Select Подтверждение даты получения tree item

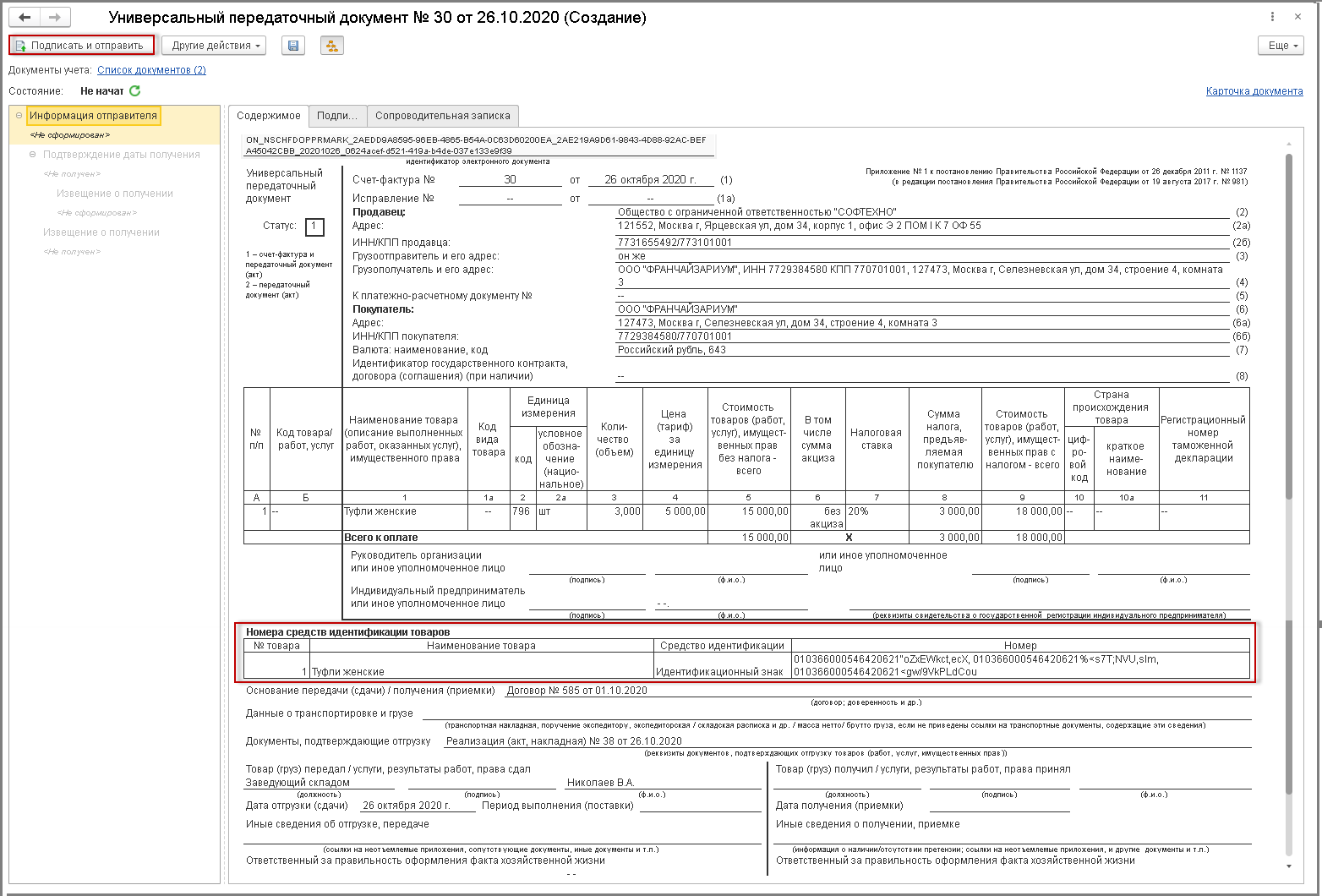pyautogui.click(x=122, y=155)
